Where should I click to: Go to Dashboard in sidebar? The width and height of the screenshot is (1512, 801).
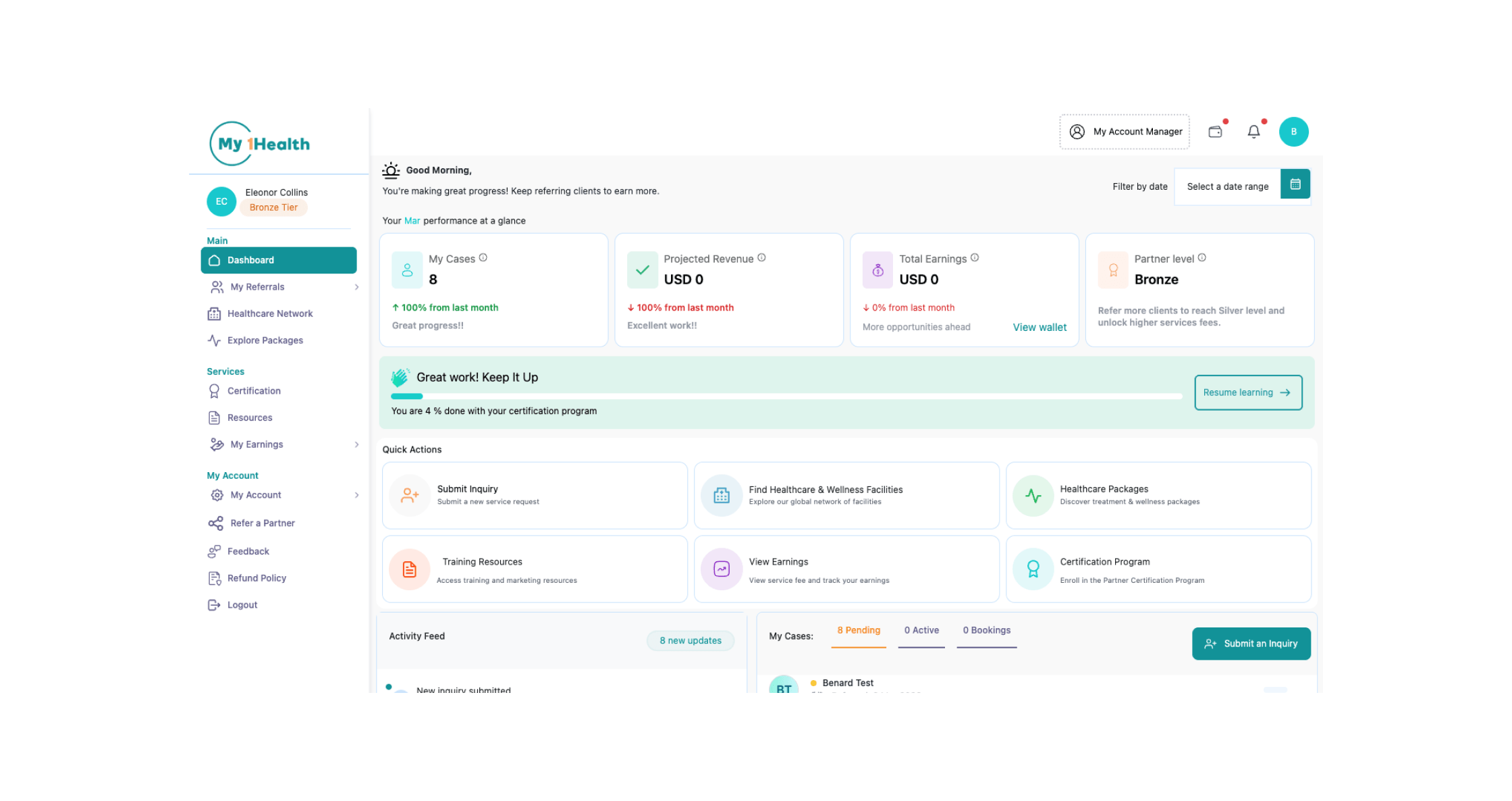pyautogui.click(x=279, y=260)
